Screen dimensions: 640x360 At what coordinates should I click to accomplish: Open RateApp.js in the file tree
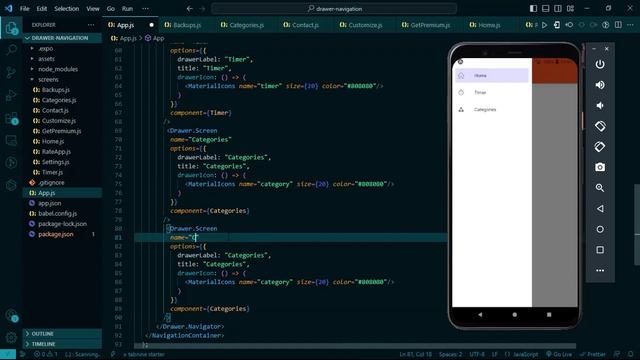click(56, 152)
